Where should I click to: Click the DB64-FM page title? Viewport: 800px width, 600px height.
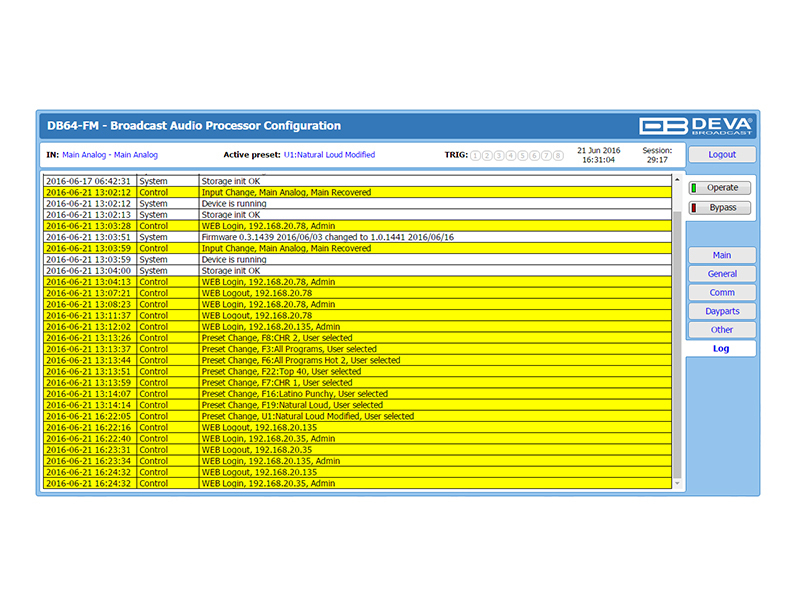click(x=194, y=126)
